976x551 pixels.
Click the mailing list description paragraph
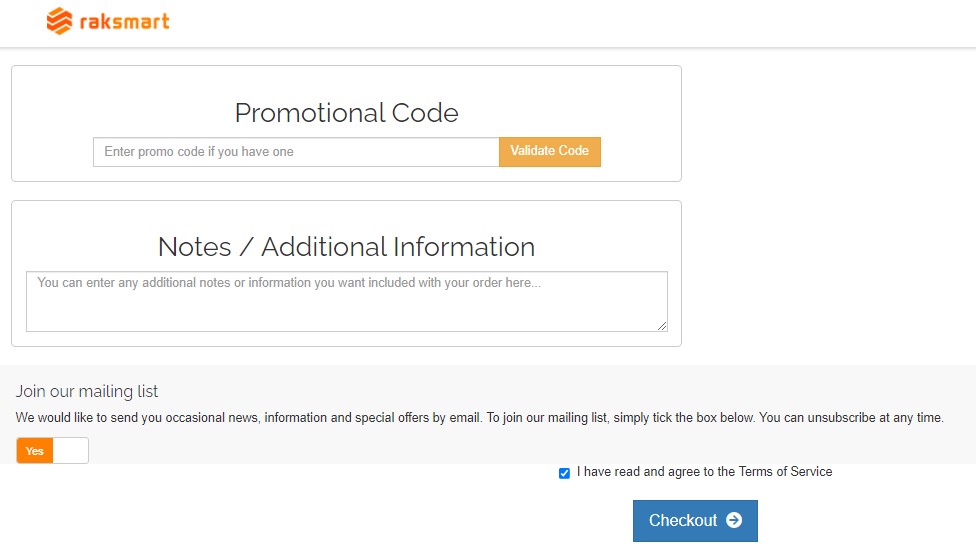point(480,418)
